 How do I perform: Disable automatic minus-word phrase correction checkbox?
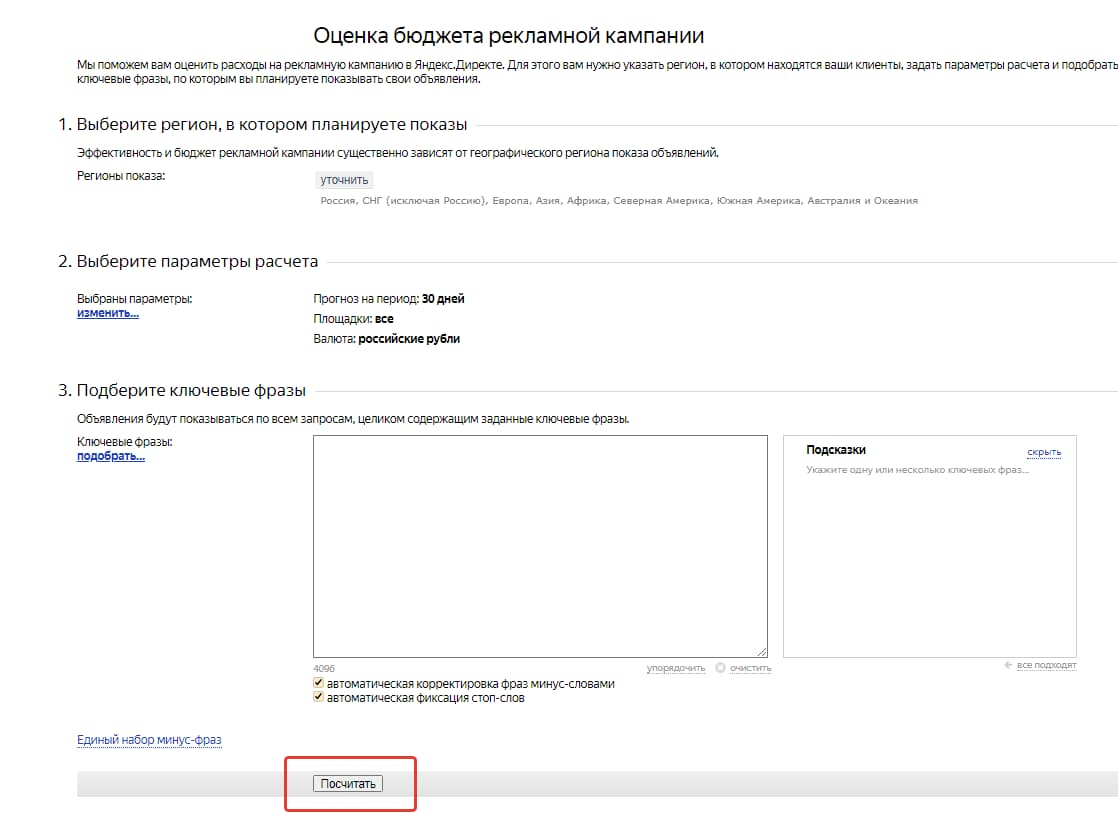click(x=318, y=682)
